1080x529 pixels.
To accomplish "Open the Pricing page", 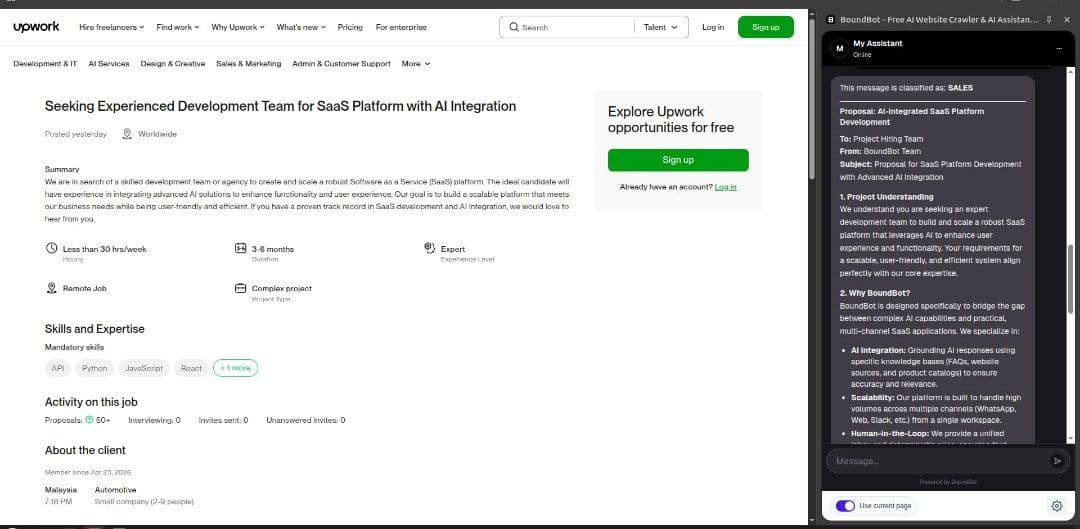I will click(x=350, y=28).
